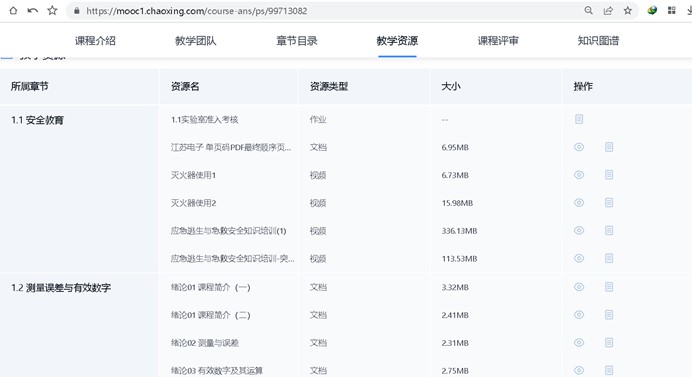Open the 教学团队 tab
This screenshot has width=692, height=377.
click(196, 41)
